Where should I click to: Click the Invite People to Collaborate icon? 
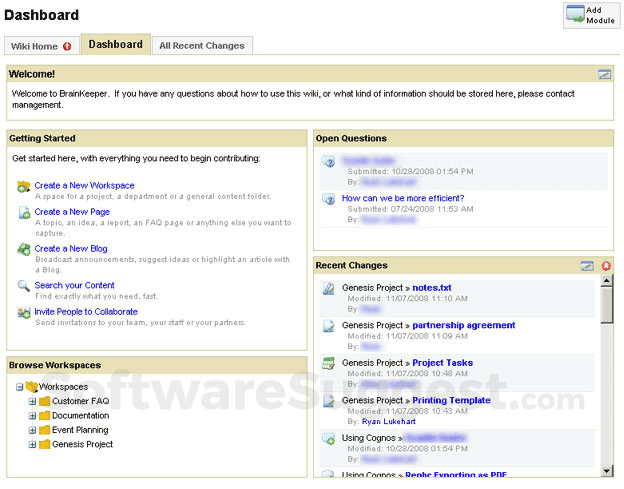click(23, 313)
